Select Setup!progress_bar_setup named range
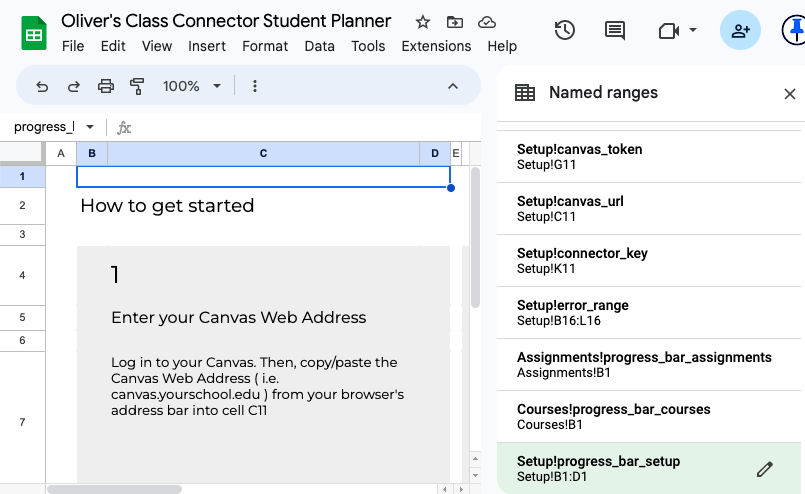Screen dimensions: 805x494 click(x=649, y=468)
